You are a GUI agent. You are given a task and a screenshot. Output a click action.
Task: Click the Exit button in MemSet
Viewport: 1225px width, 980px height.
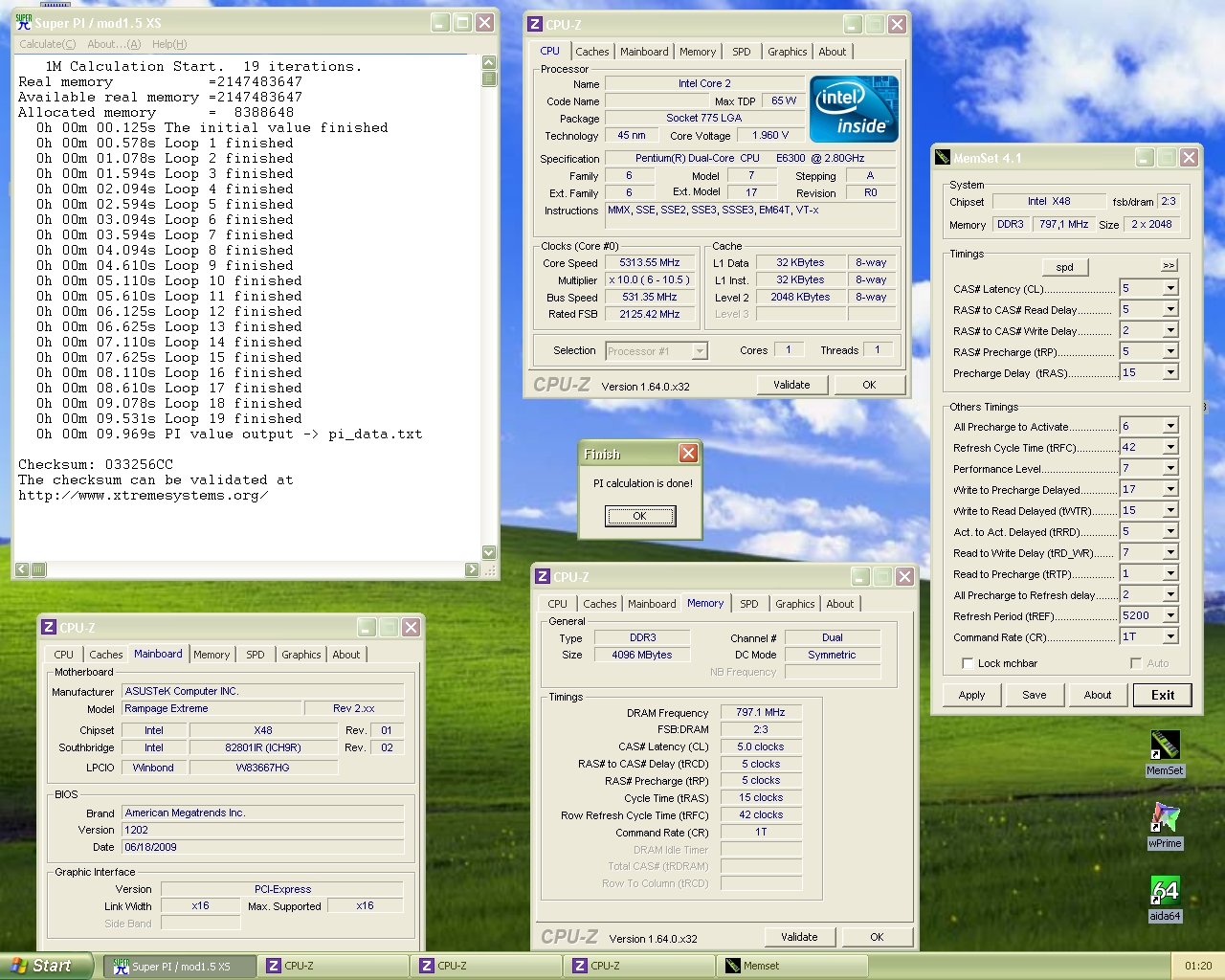tap(1163, 695)
